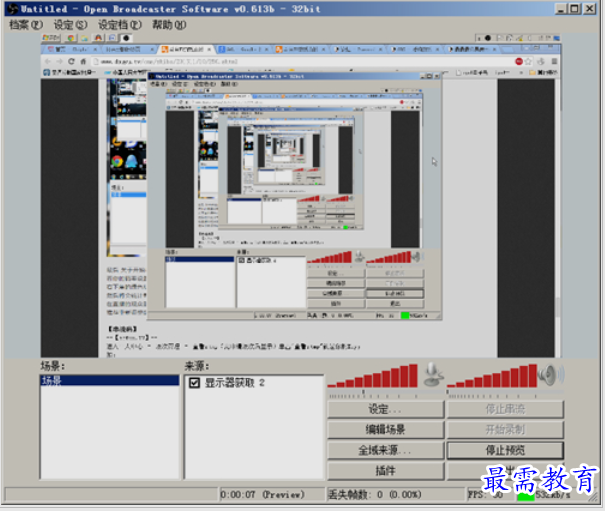Click the 丢失帧数: 0 (0.00%) status

click(x=374, y=494)
